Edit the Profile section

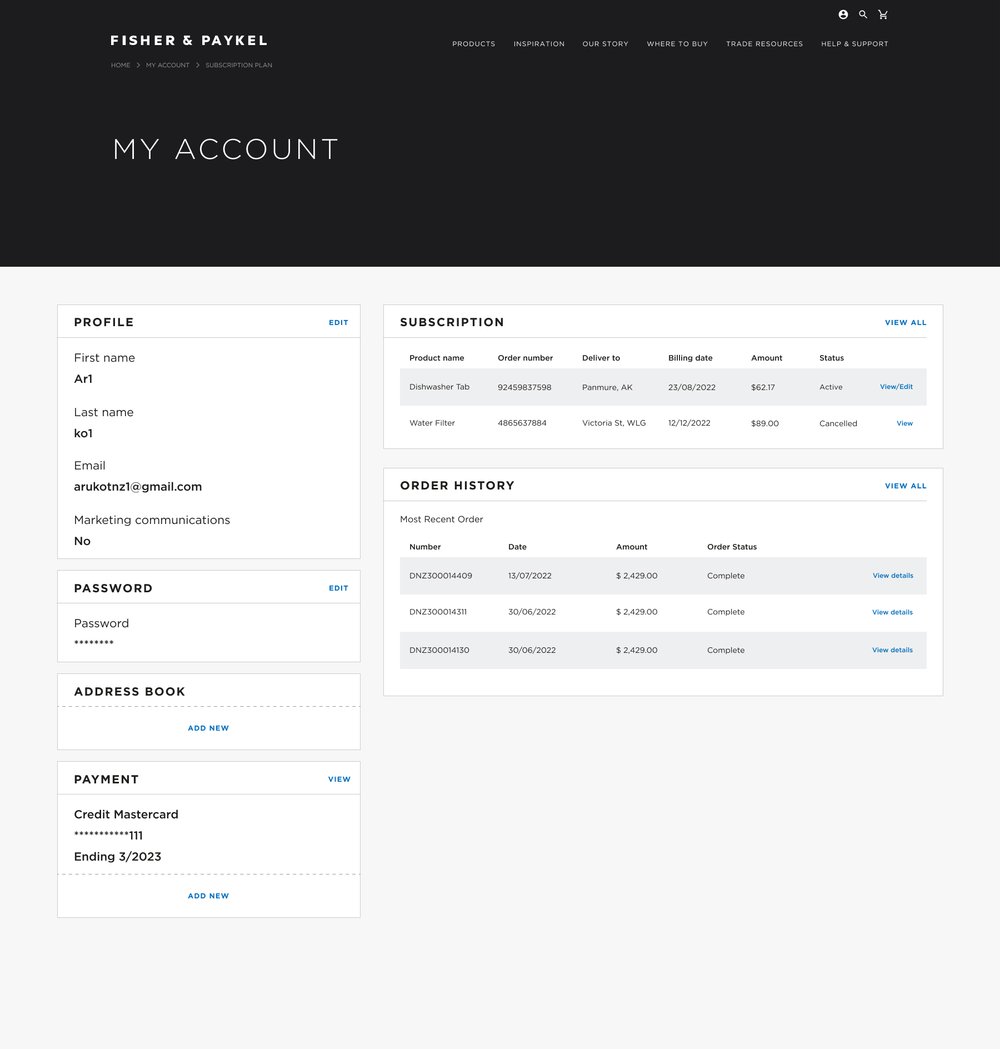click(x=338, y=323)
